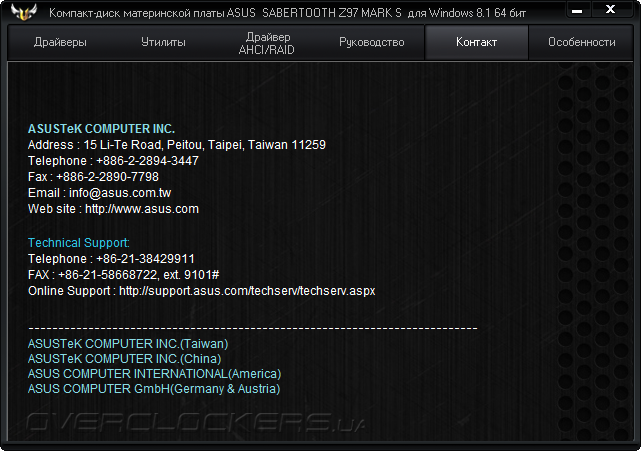The image size is (641, 451).
Task: Select the Контакт tab
Action: 477,42
